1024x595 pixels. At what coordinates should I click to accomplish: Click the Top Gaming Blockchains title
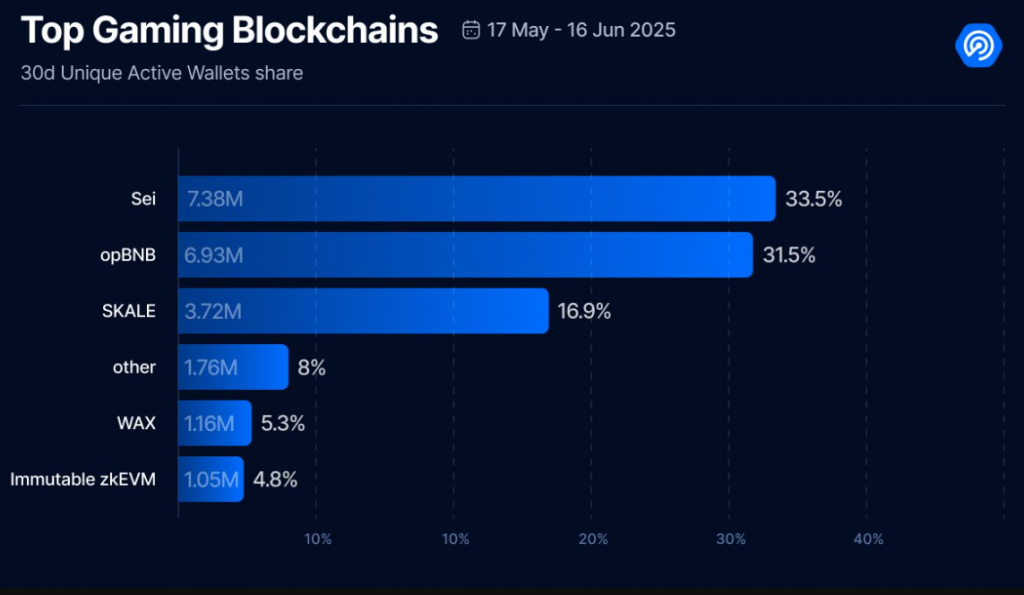[229, 31]
